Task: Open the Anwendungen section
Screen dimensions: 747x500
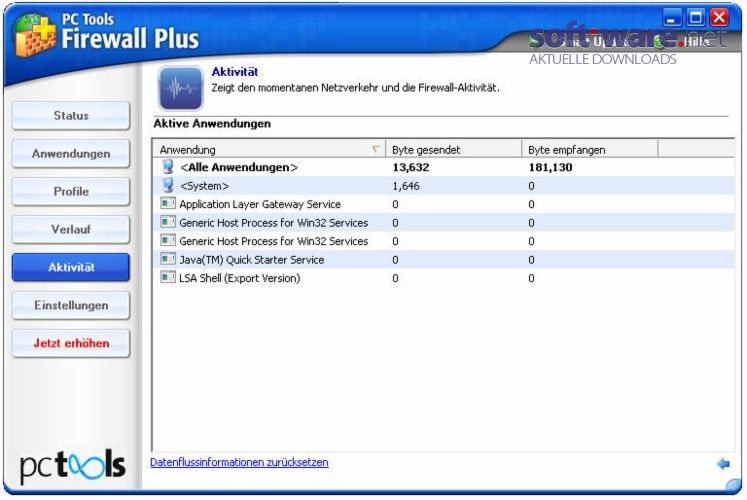Action: click(71, 154)
